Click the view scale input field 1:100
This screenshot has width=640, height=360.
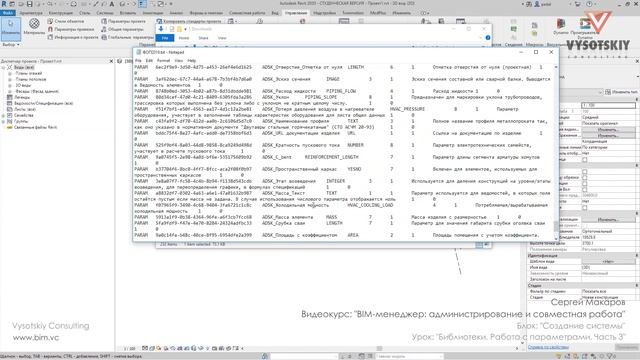[608, 105]
